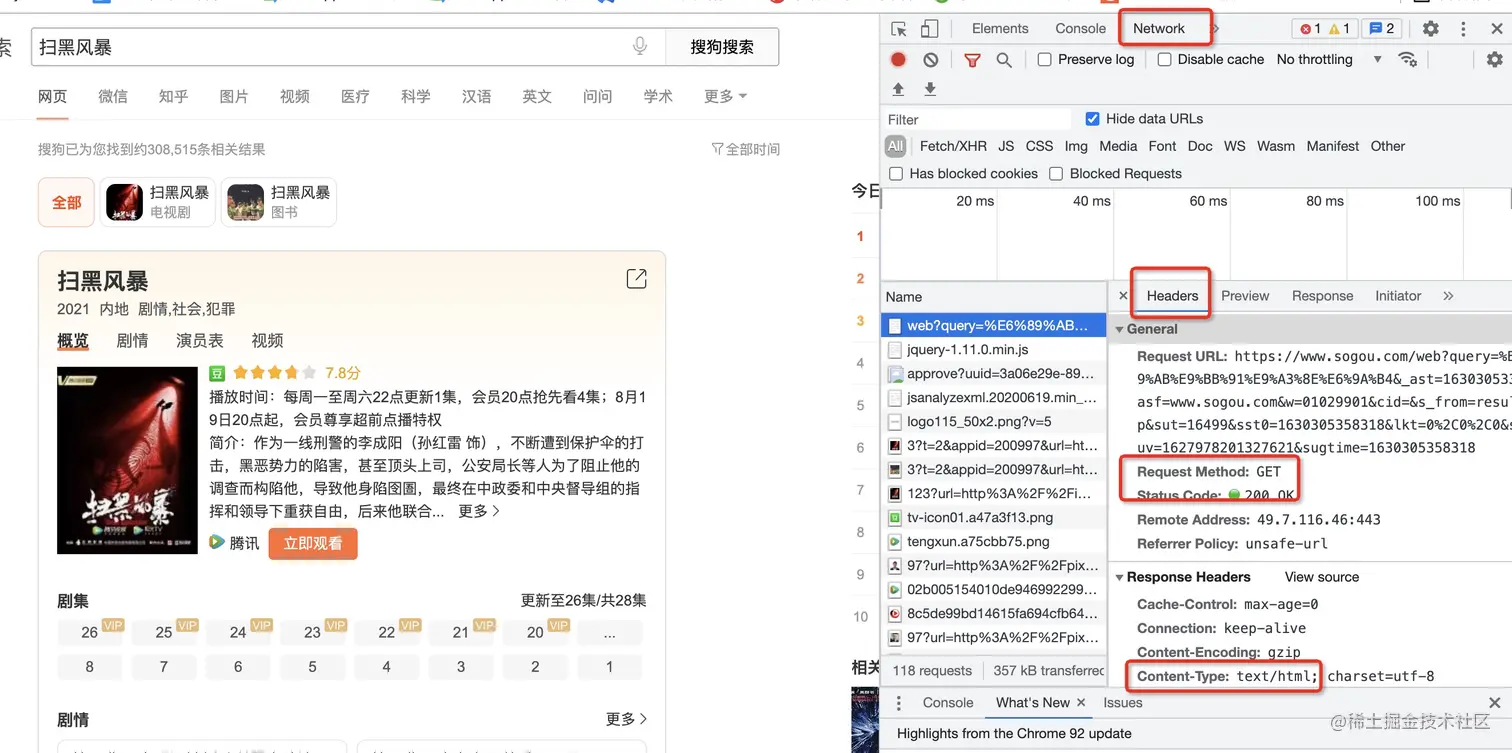This screenshot has height=753, width=1512.
Task: Expand hidden episodes with ellipsis button
Action: click(x=610, y=633)
